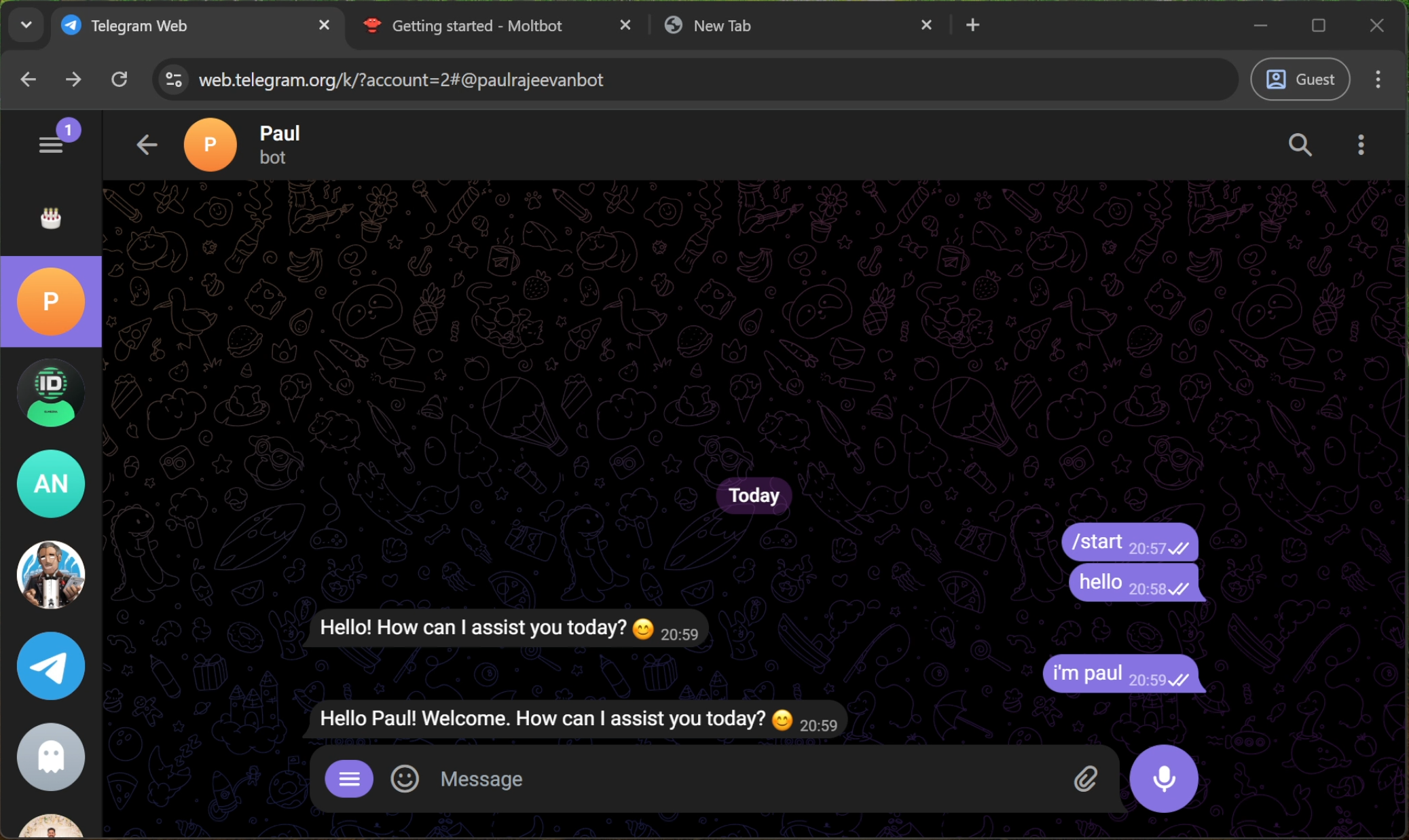Open the attachment paperclip in message bar
This screenshot has height=840, width=1409.
tap(1085, 779)
